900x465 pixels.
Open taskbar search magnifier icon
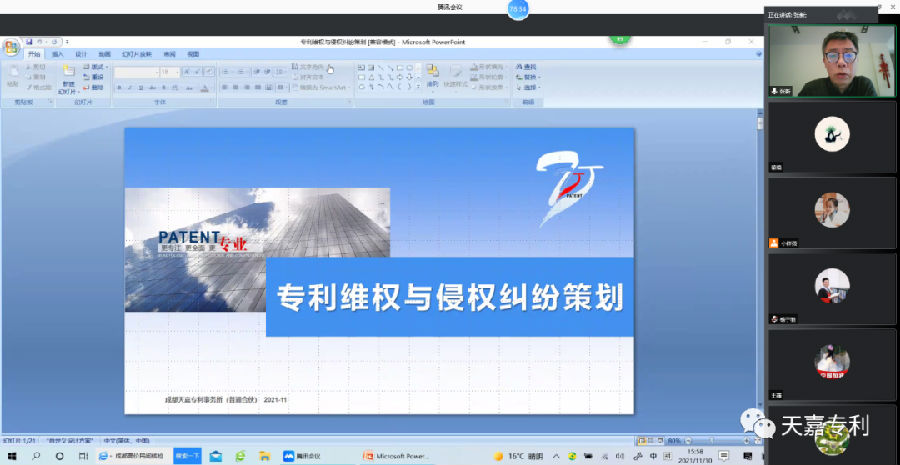(35, 456)
